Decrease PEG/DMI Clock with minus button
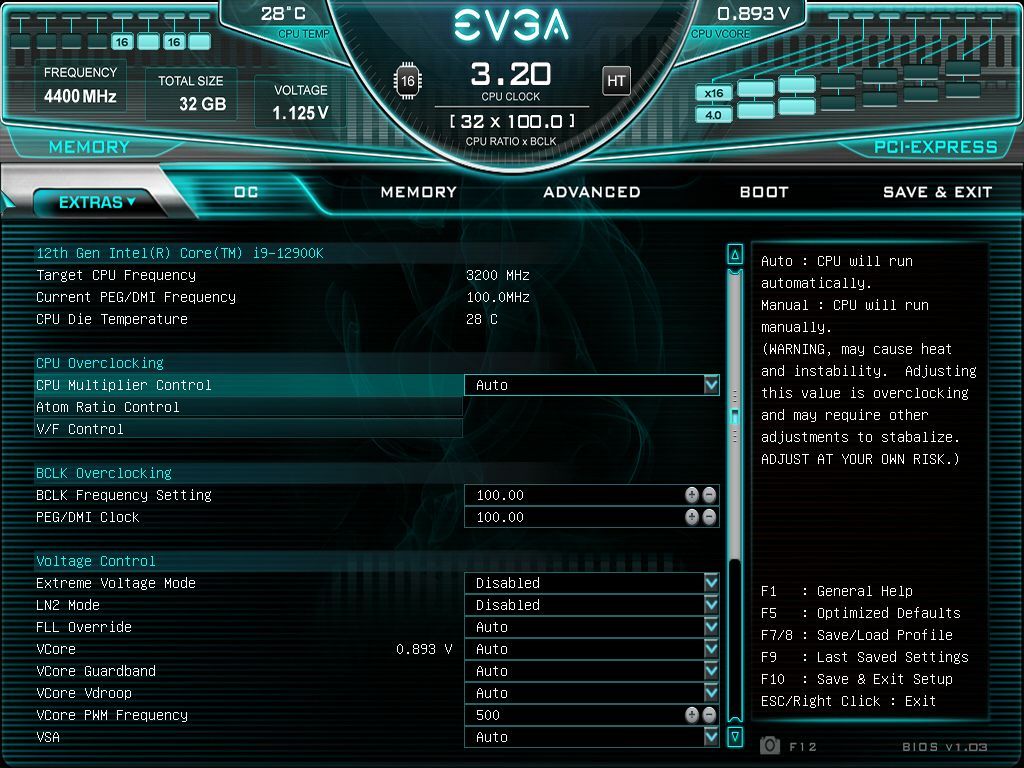This screenshot has width=1024, height=768. click(709, 517)
